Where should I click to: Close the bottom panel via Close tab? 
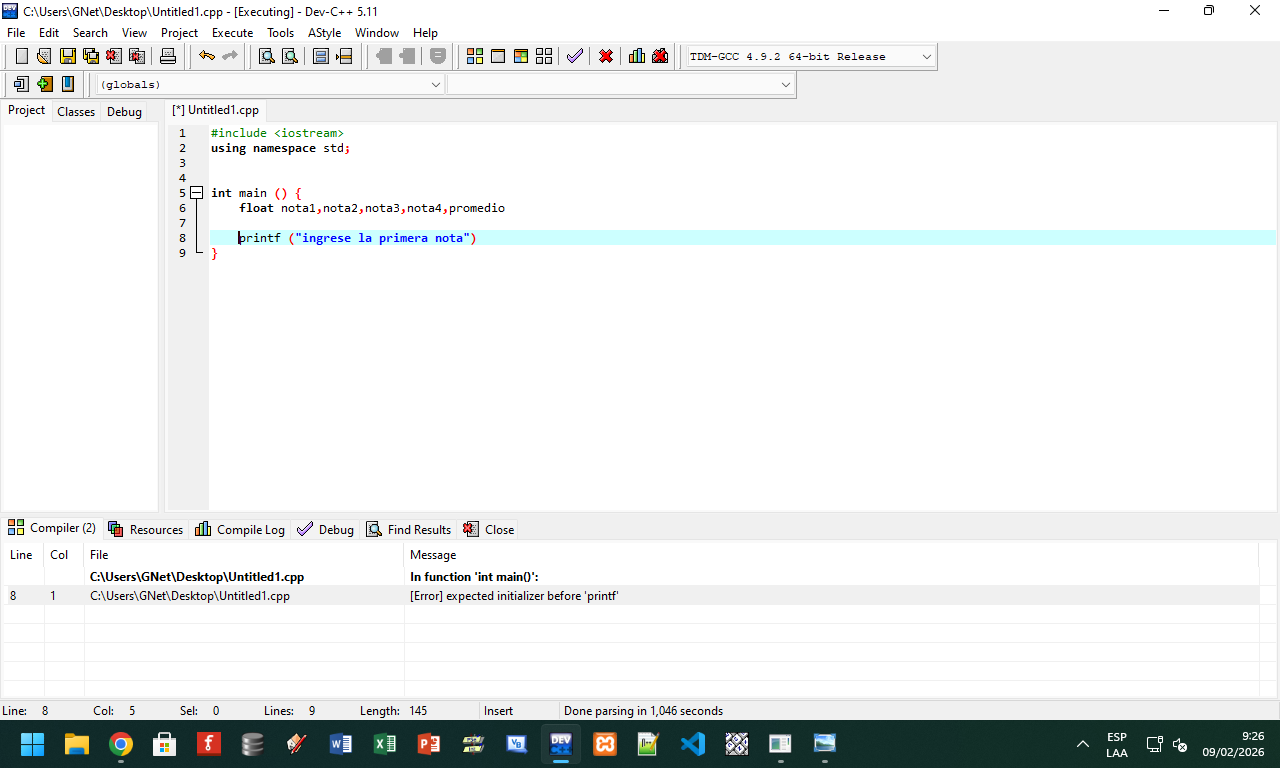(489, 530)
